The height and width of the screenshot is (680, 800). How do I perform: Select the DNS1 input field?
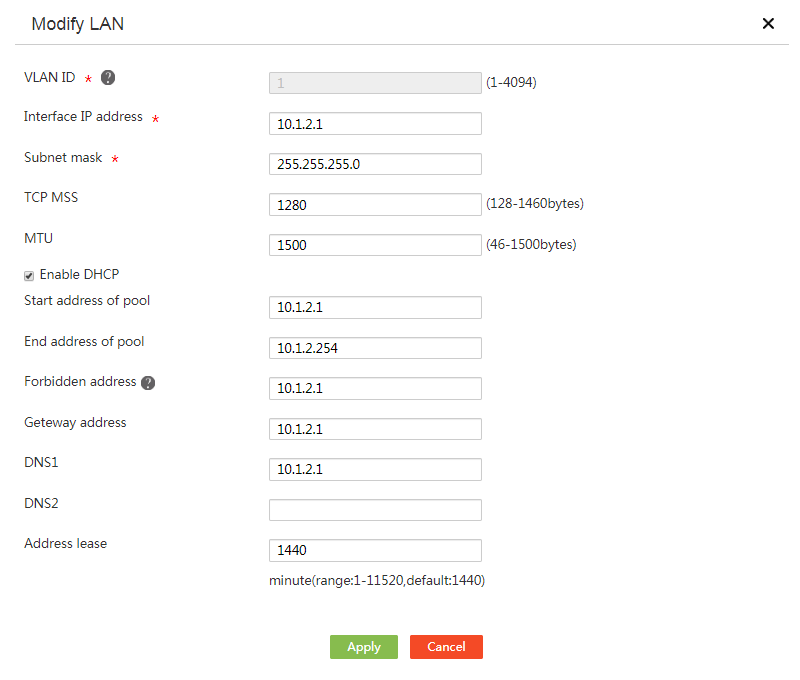[375, 469]
